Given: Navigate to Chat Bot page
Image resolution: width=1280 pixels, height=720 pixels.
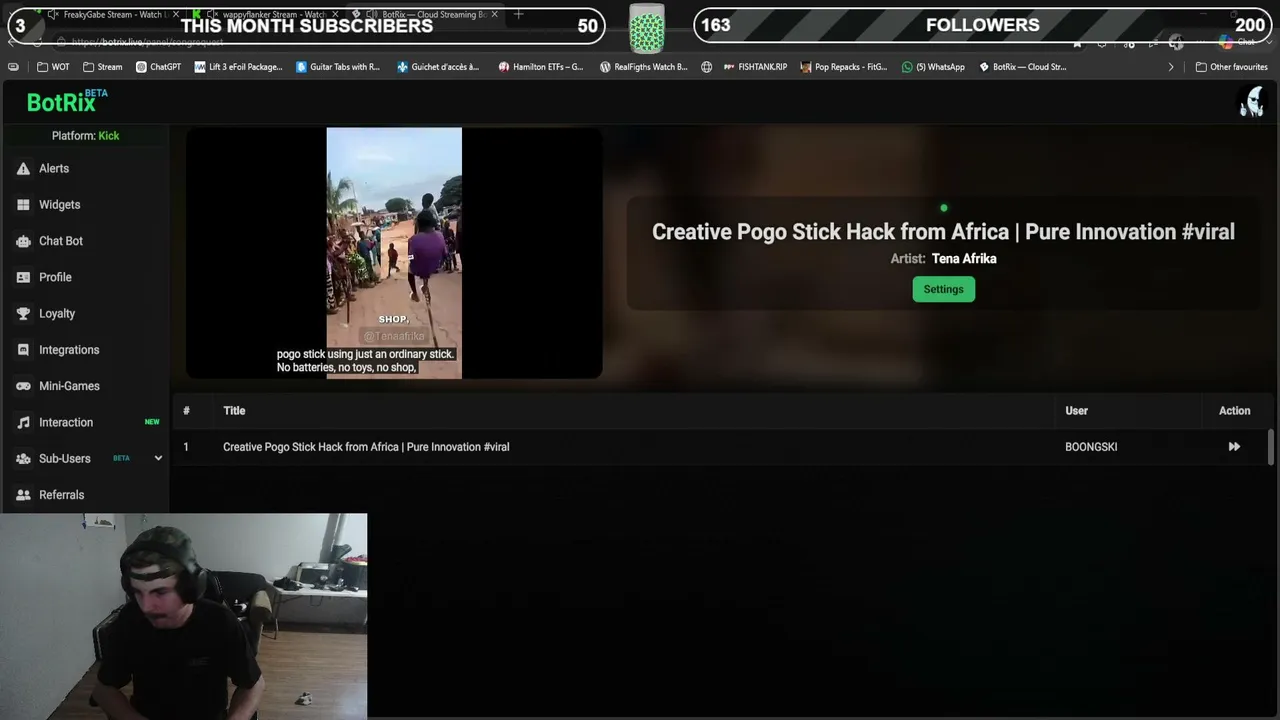Looking at the screenshot, I should 61,241.
